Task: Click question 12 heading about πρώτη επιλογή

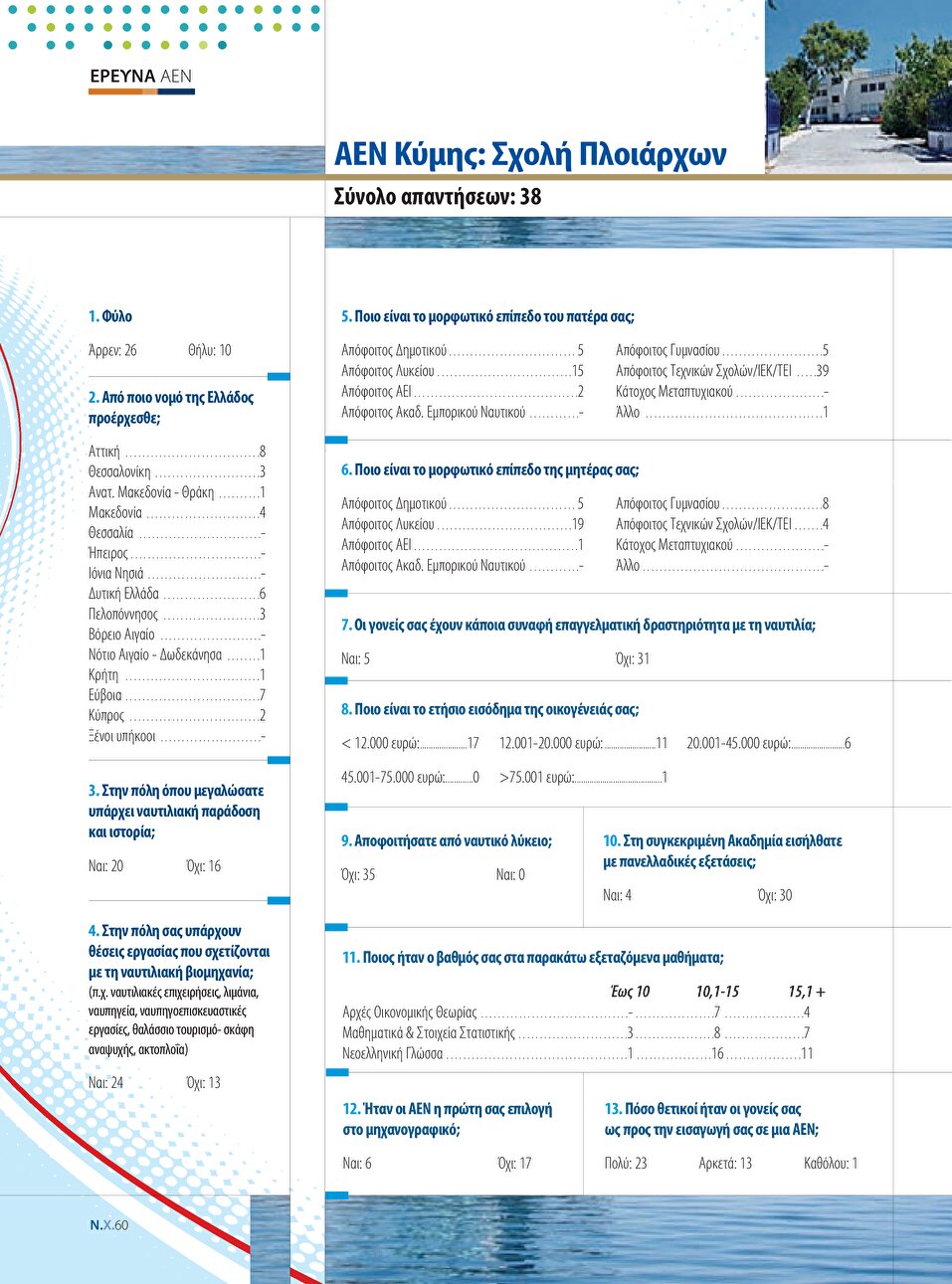Action: click(x=448, y=1119)
